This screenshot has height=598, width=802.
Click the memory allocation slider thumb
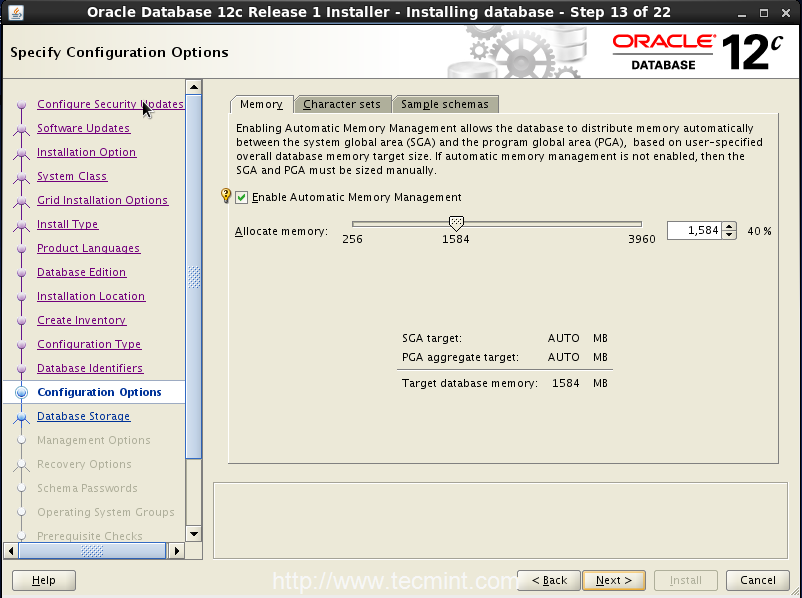456,224
